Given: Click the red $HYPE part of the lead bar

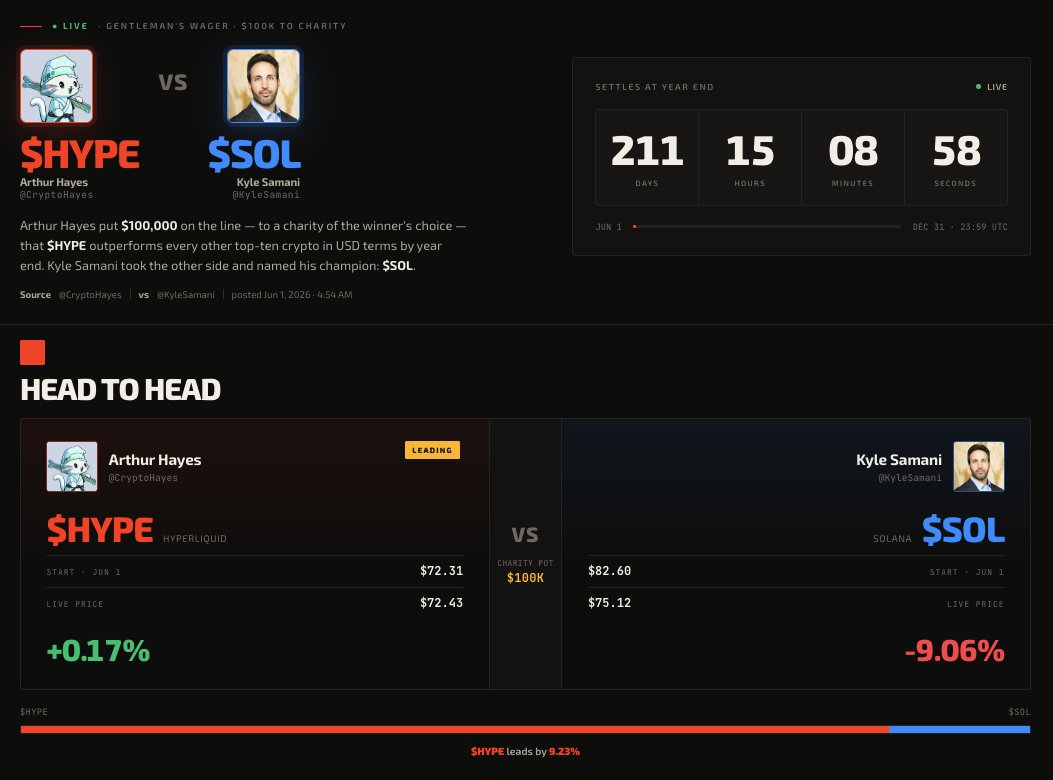Looking at the screenshot, I should pos(455,730).
